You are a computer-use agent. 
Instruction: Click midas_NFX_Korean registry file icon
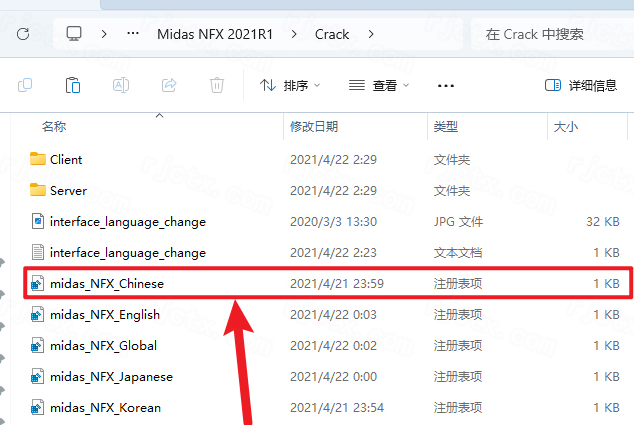37,408
